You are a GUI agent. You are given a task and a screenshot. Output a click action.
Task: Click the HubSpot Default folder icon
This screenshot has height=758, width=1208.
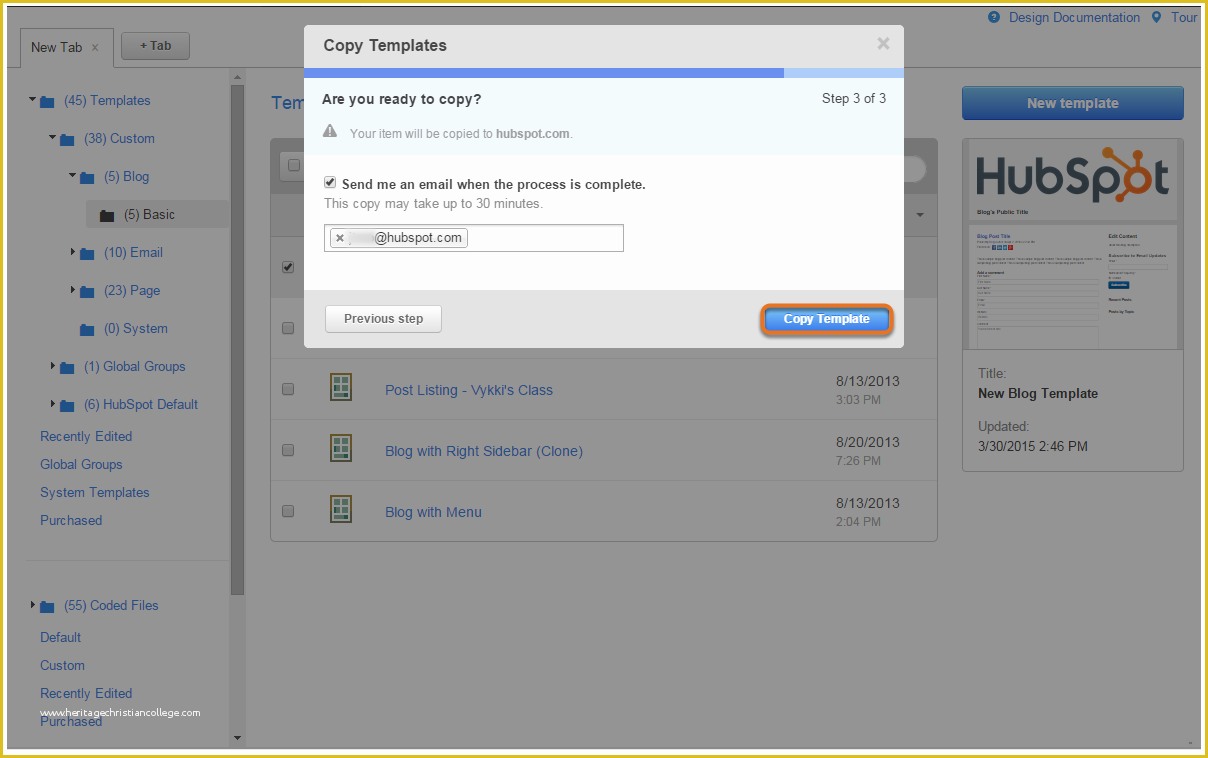click(67, 405)
